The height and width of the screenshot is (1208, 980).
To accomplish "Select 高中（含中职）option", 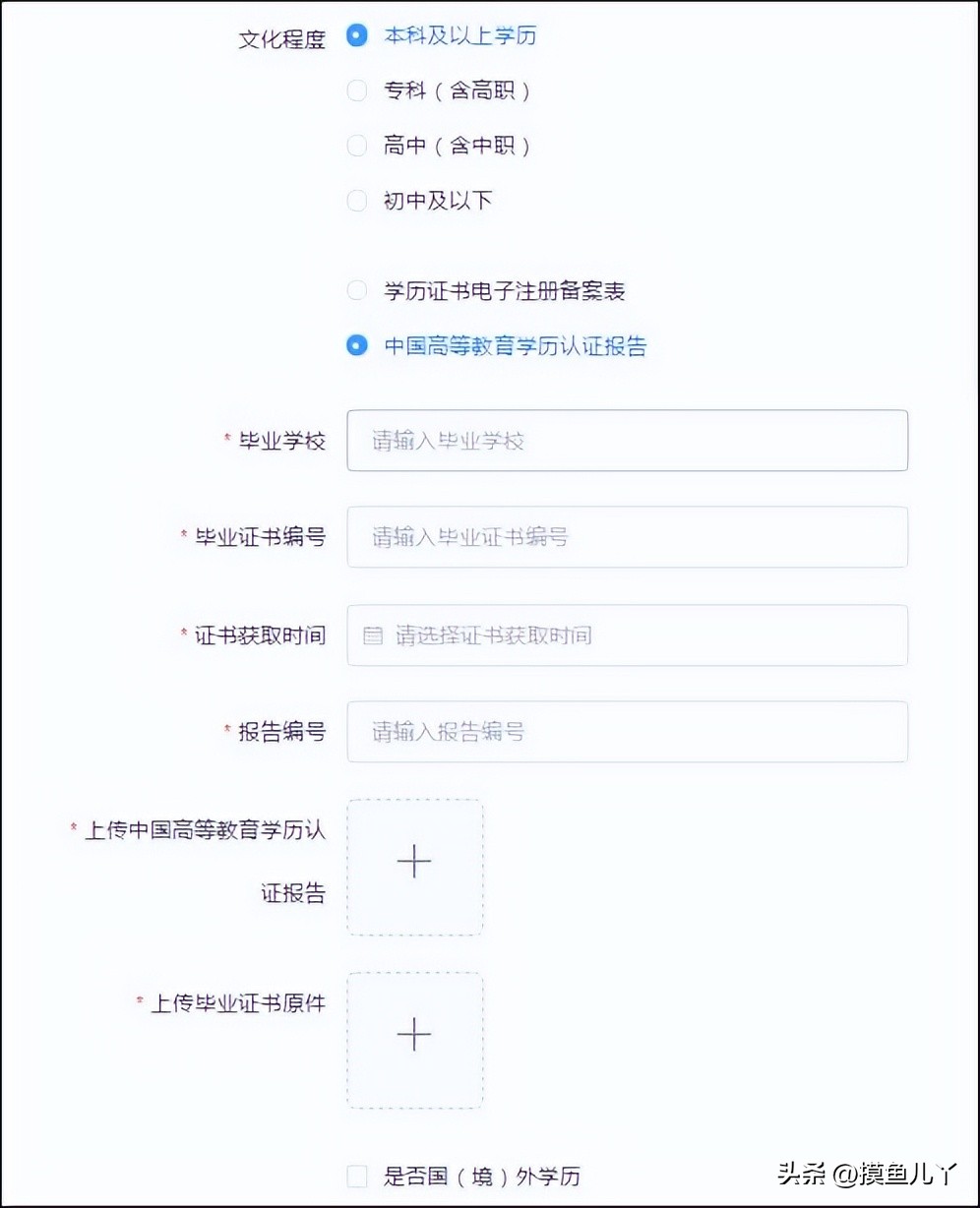I will 356,145.
